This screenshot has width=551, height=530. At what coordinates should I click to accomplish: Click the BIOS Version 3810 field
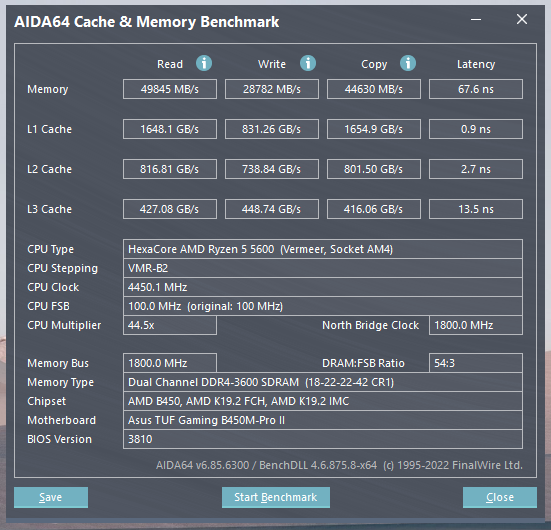pos(323,439)
